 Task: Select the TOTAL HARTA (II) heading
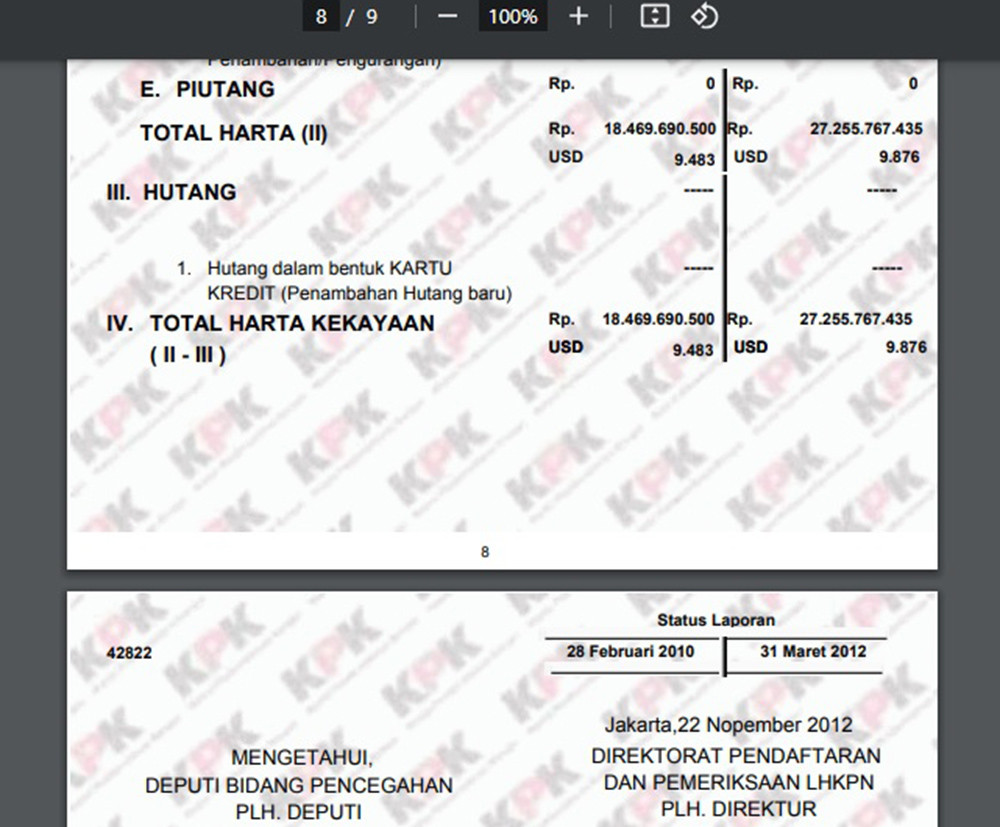click(x=233, y=133)
